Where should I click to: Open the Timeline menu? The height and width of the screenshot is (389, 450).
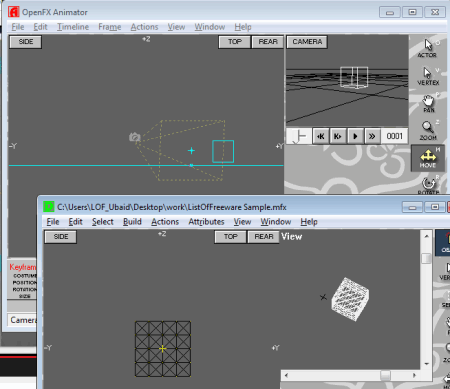coord(73,27)
